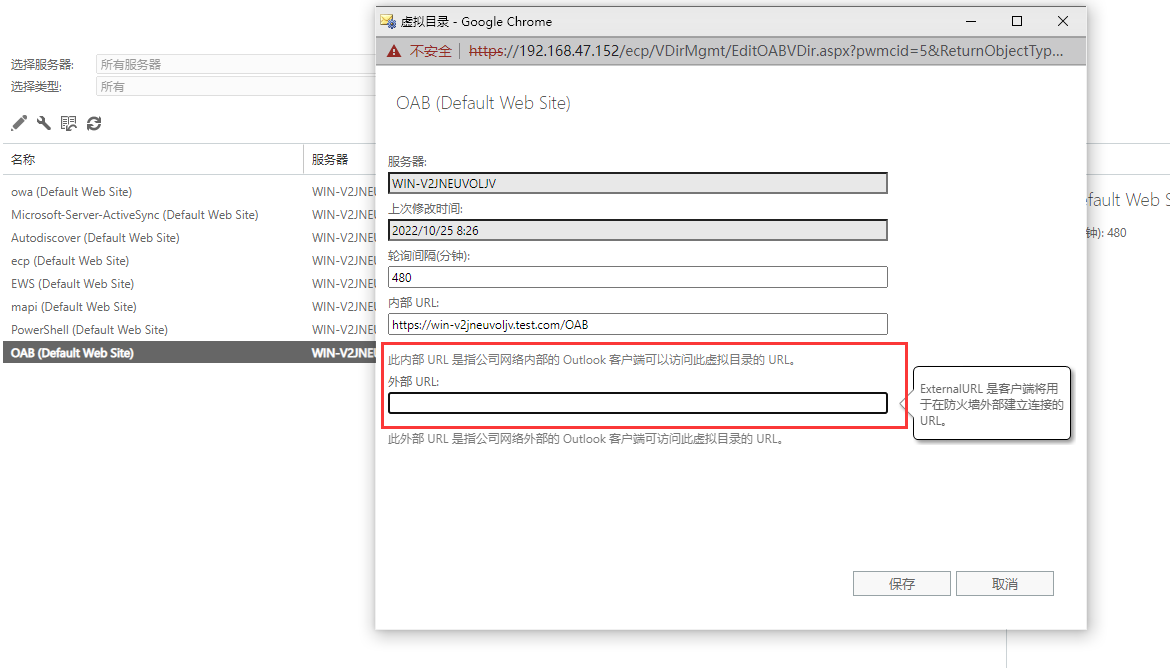Open the 选择类型 dropdown

click(235, 87)
